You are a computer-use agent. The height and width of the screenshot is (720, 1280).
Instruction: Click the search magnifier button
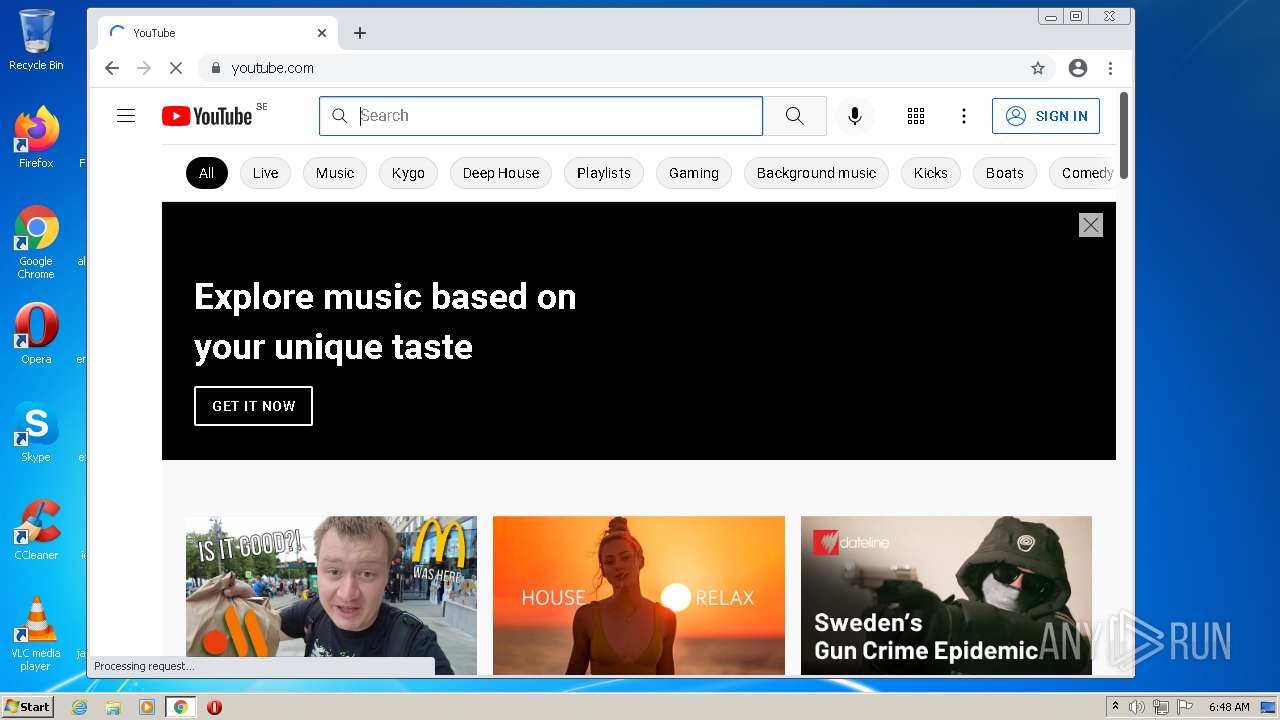coord(794,116)
